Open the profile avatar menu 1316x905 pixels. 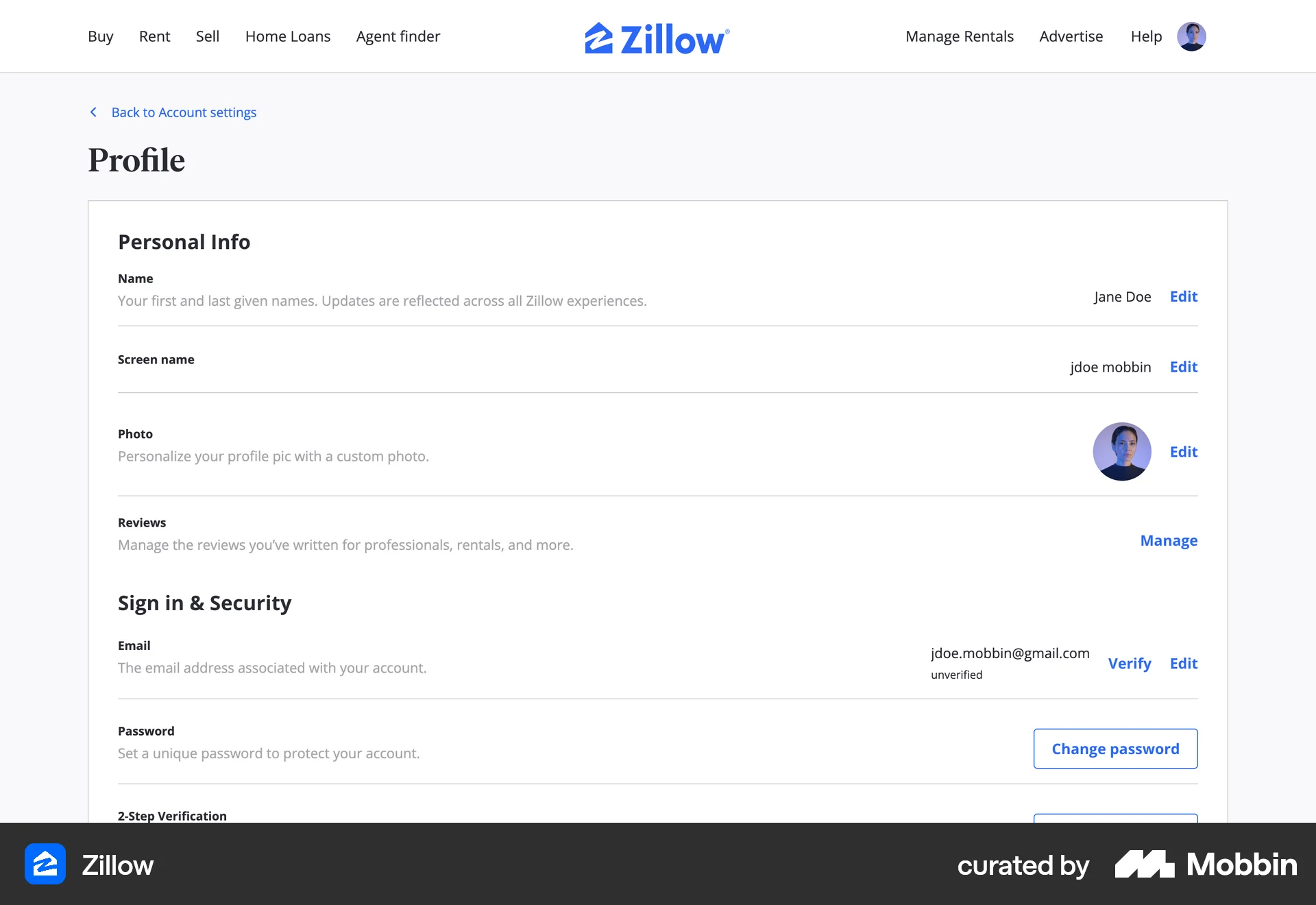1193,36
